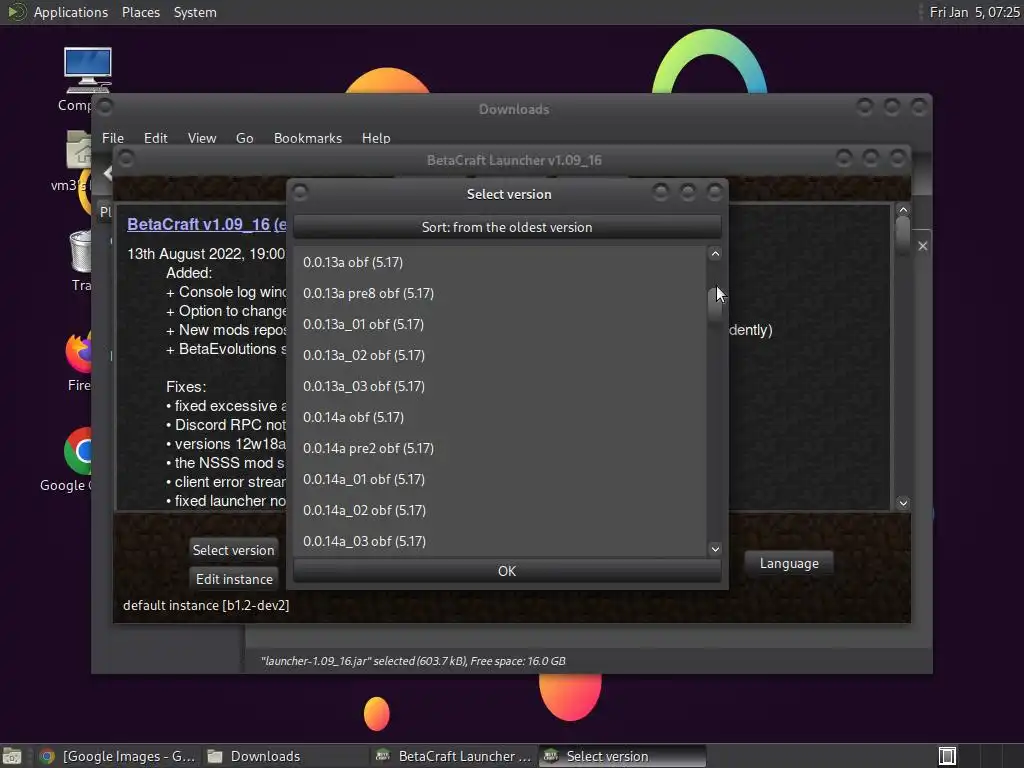
Task: Select version 0.0.14a_02 obf (5.17)
Action: coord(500,511)
